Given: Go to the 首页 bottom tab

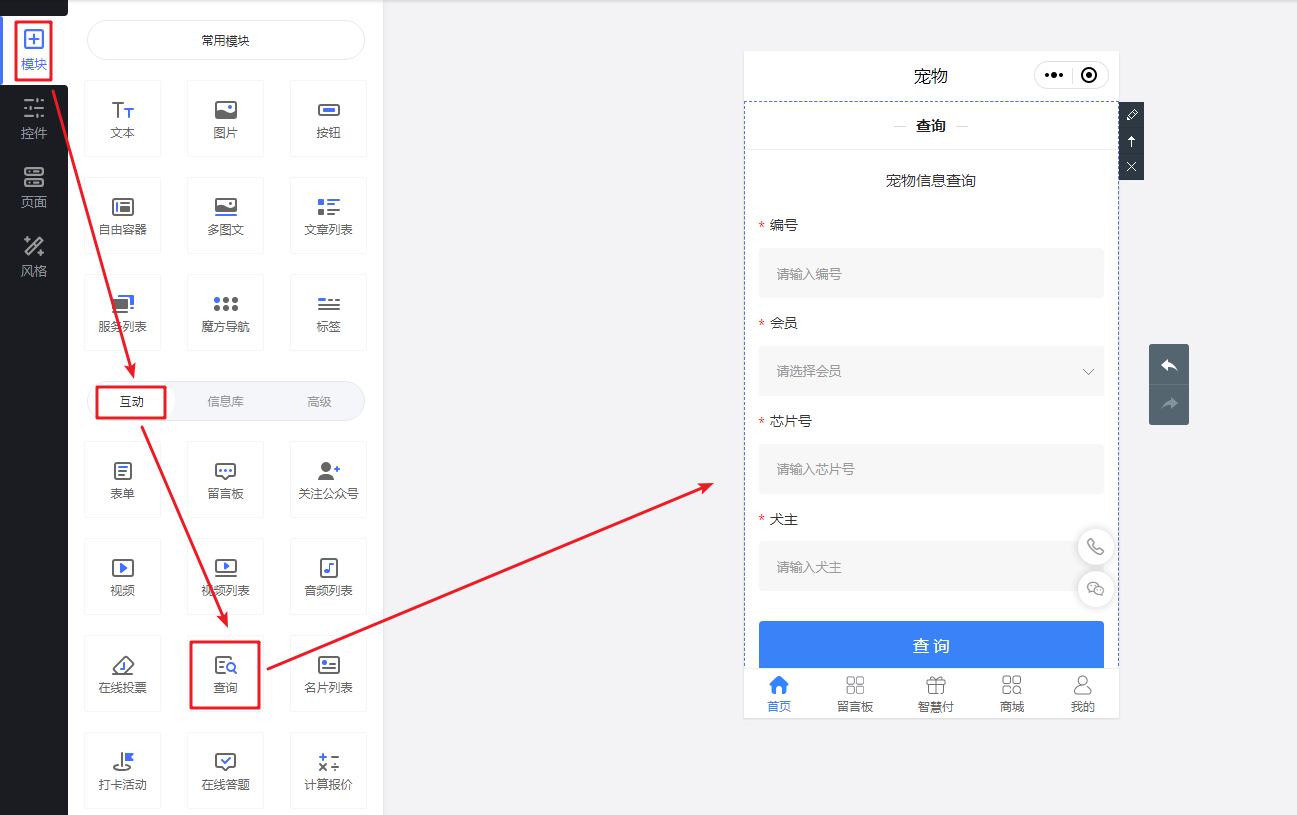Looking at the screenshot, I should pos(779,694).
